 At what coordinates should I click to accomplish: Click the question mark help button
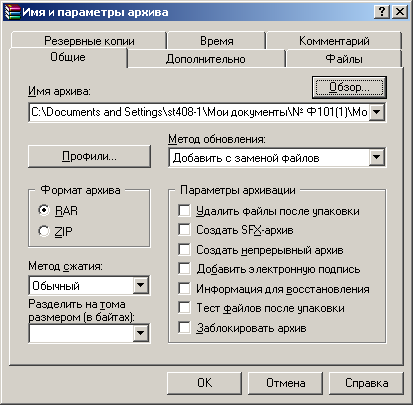(x=381, y=12)
